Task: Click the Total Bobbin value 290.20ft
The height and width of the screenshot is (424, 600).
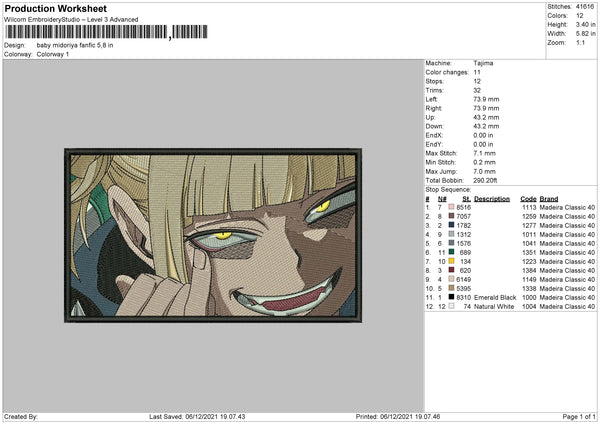Action: [x=485, y=180]
